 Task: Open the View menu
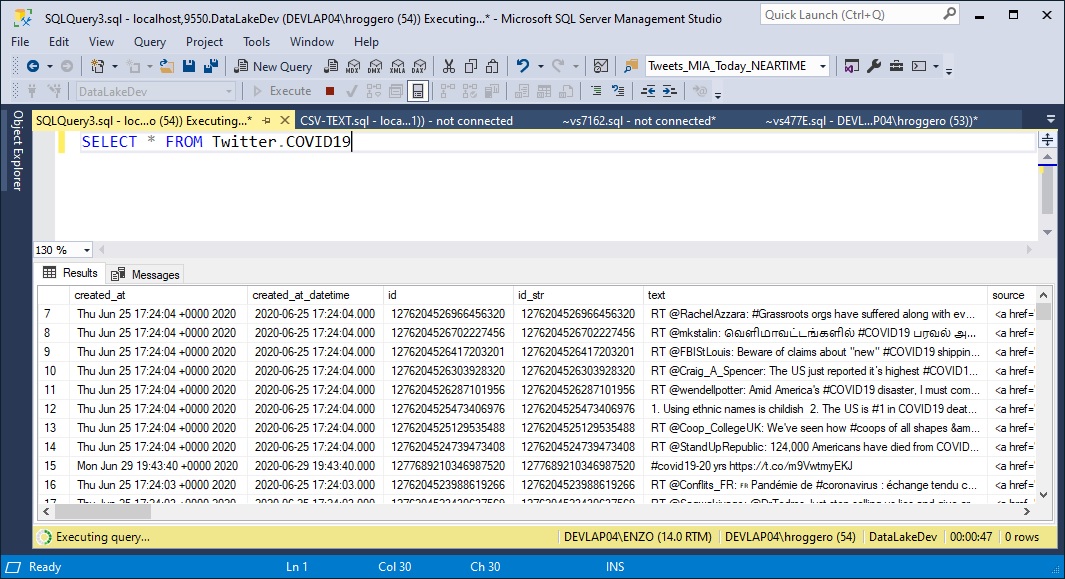pyautogui.click(x=101, y=41)
